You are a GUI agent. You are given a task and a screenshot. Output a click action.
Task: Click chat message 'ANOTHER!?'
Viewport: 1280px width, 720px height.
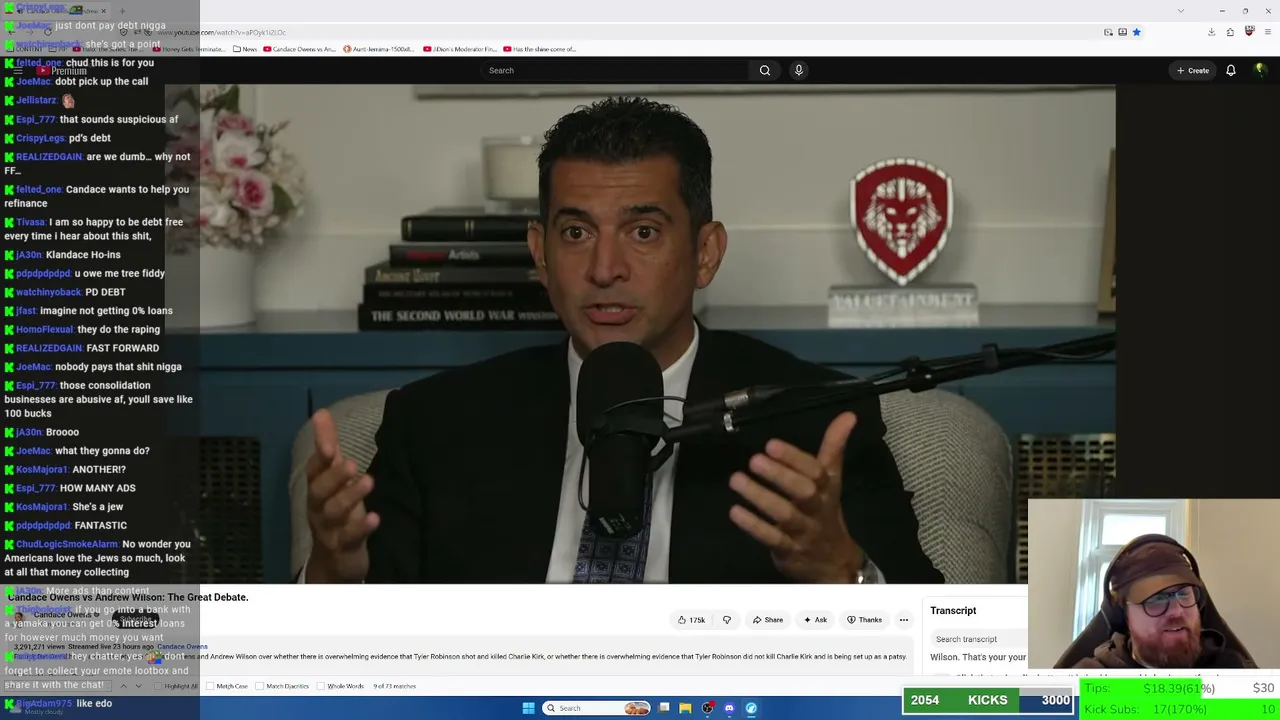click(99, 469)
